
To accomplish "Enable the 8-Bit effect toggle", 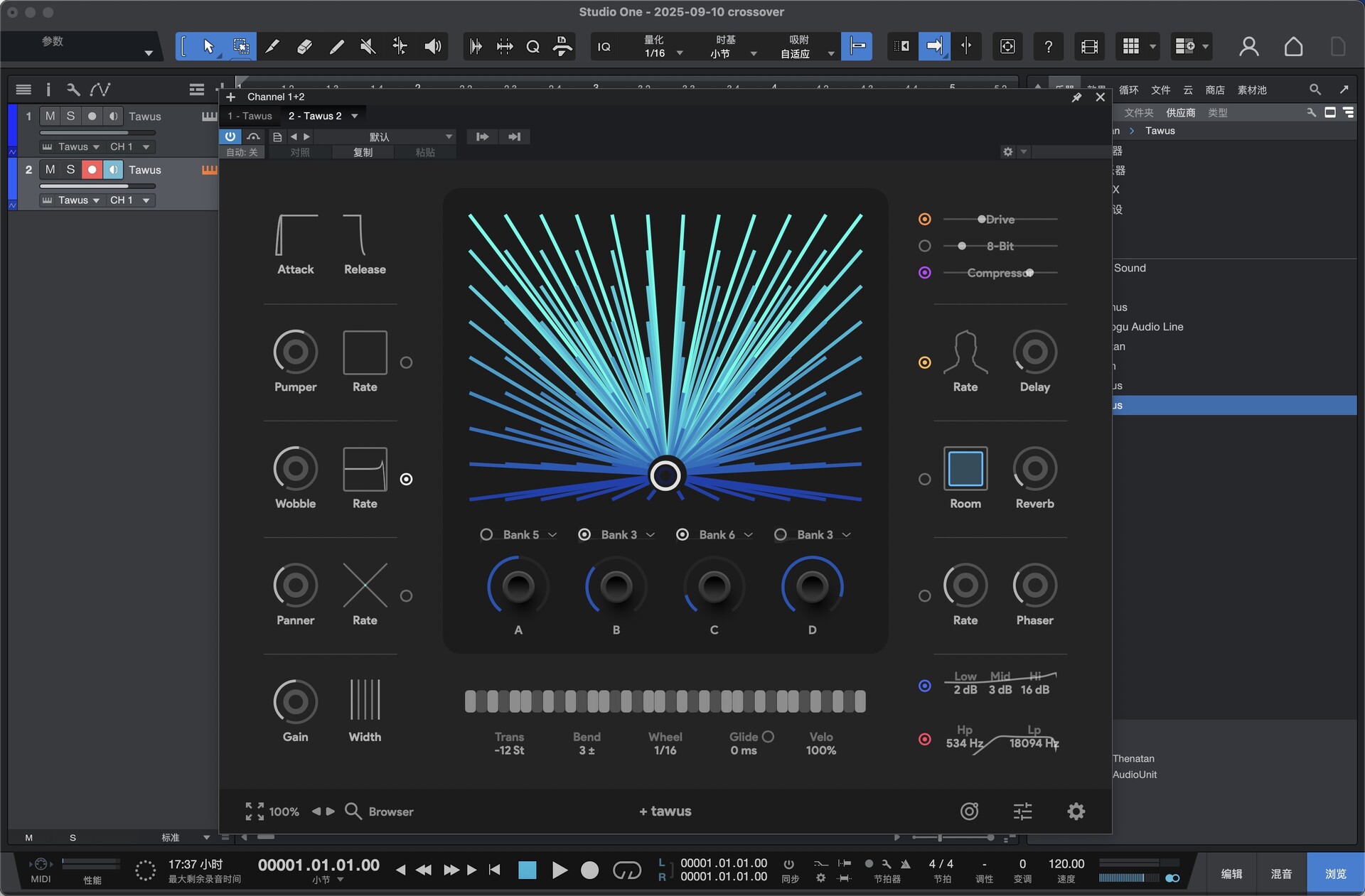I will 924,246.
